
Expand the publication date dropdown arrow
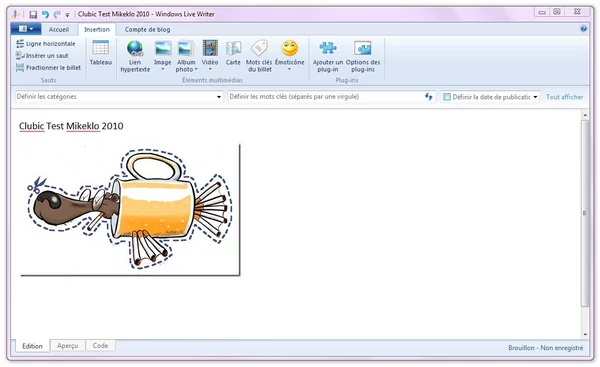coord(535,97)
